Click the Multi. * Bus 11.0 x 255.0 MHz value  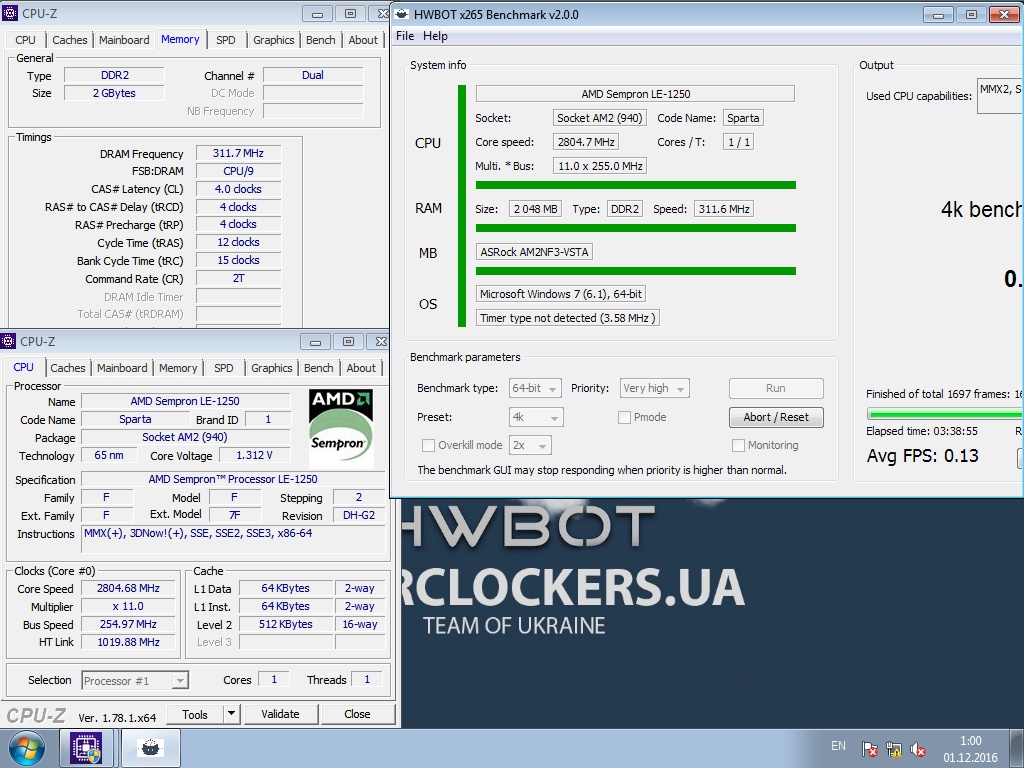tap(600, 166)
